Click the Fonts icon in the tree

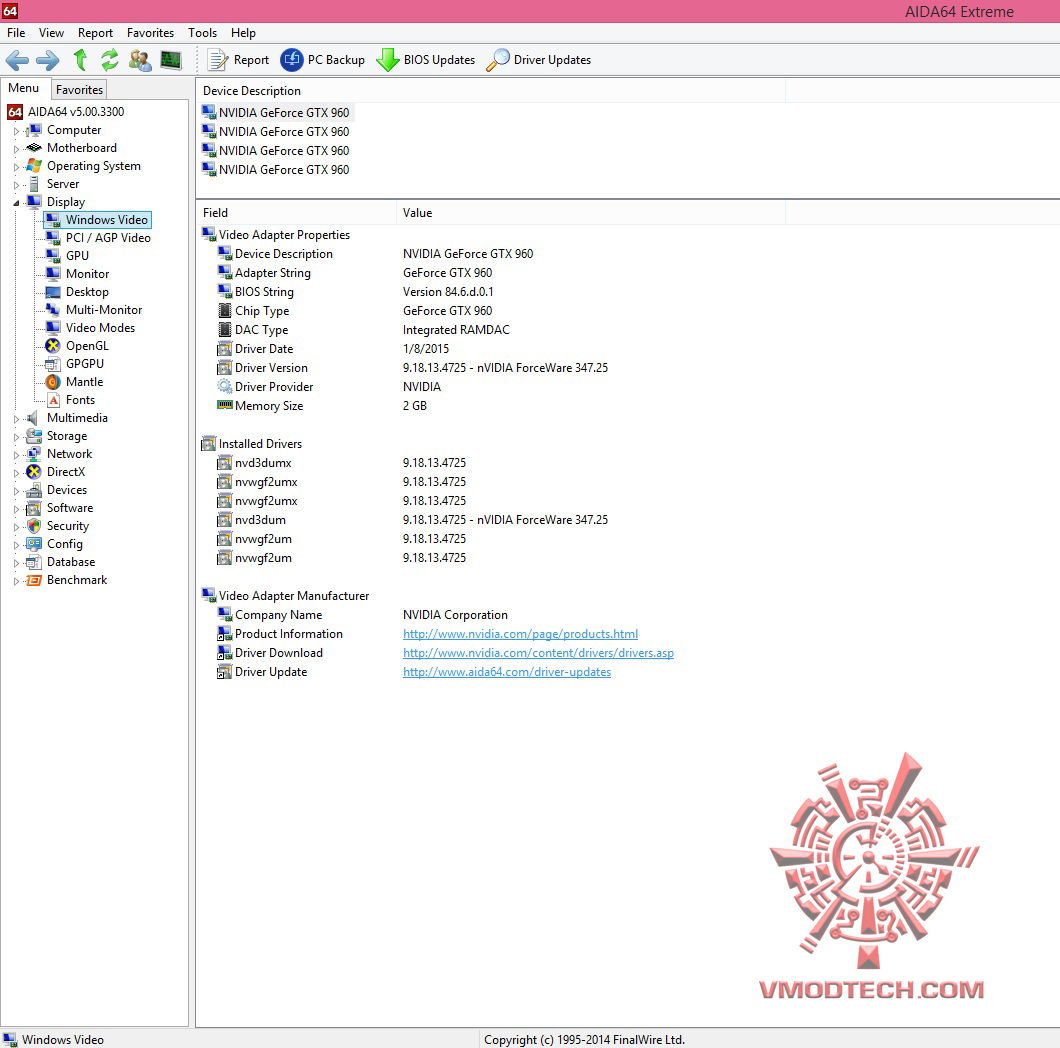[x=53, y=400]
